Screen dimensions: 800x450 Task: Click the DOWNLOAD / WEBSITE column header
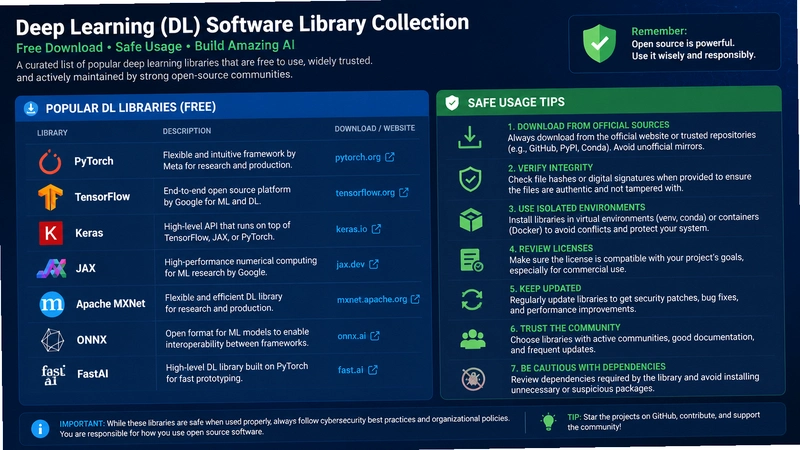(374, 129)
